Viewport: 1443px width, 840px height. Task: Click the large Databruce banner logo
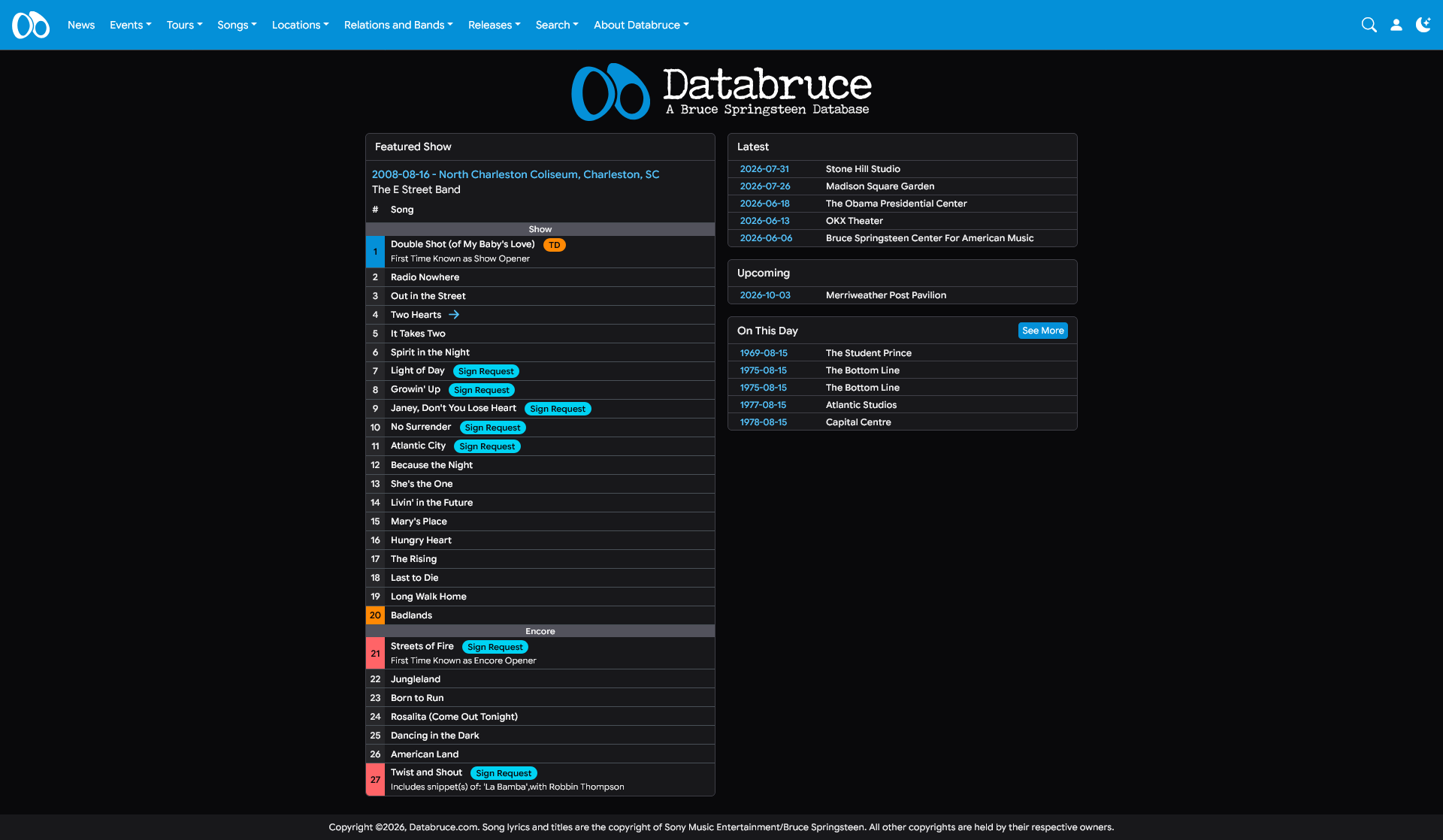(721, 92)
